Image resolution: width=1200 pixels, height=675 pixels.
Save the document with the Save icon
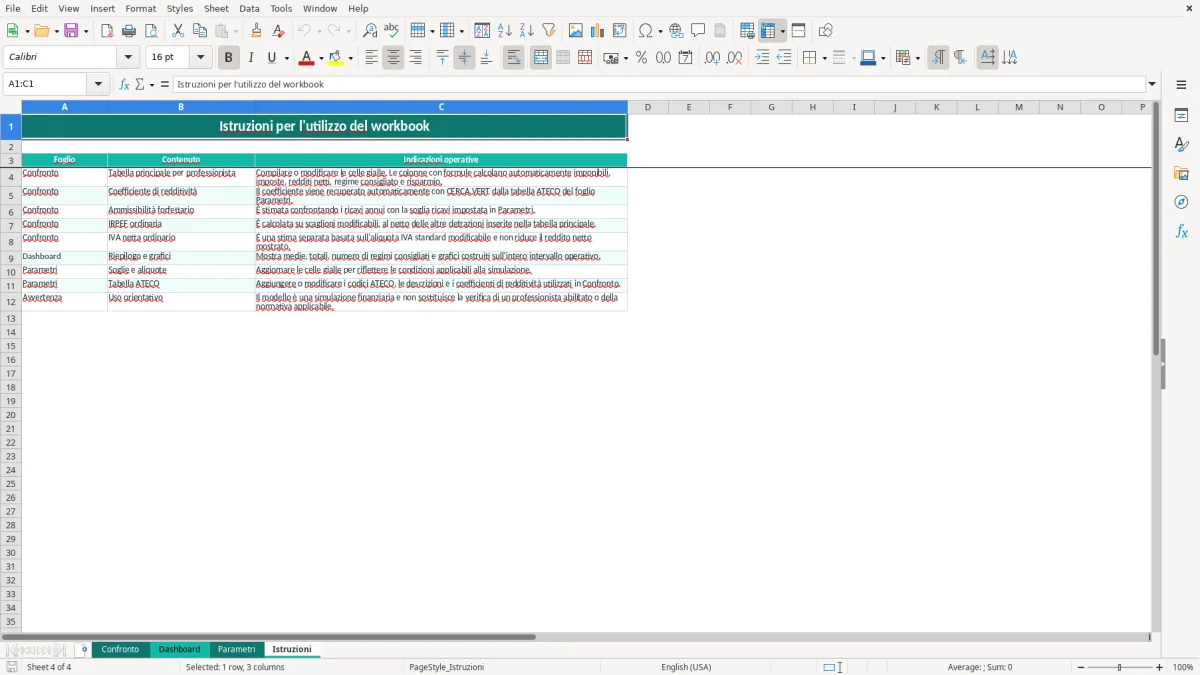click(71, 31)
